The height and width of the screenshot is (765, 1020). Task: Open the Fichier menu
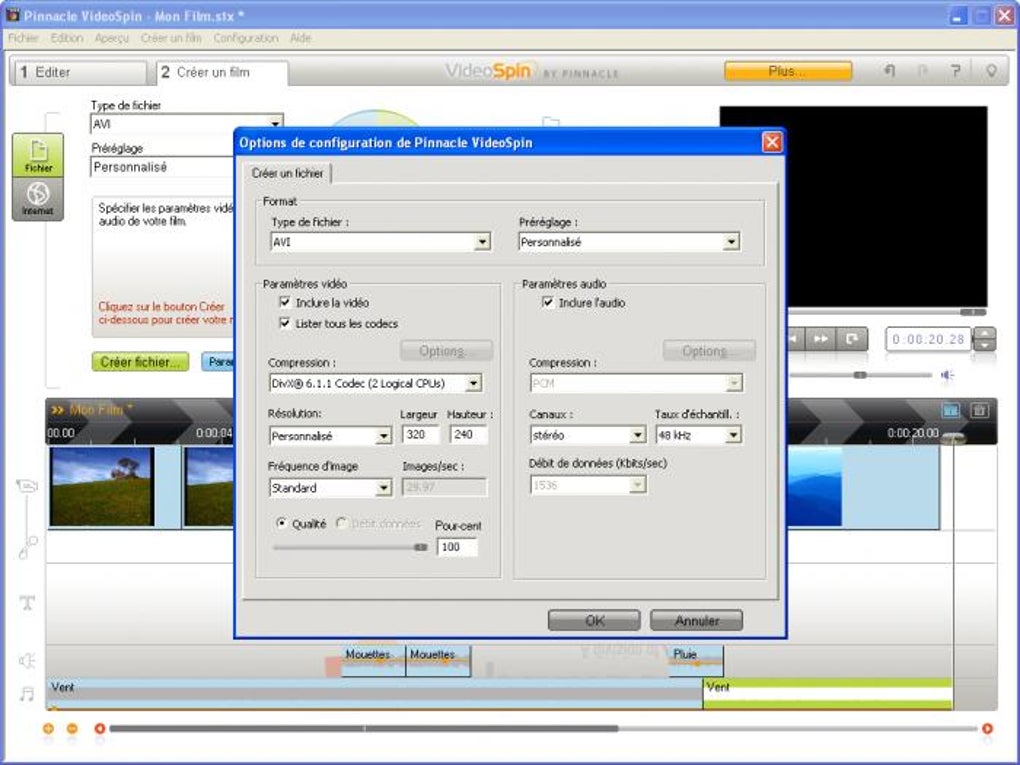coord(23,38)
